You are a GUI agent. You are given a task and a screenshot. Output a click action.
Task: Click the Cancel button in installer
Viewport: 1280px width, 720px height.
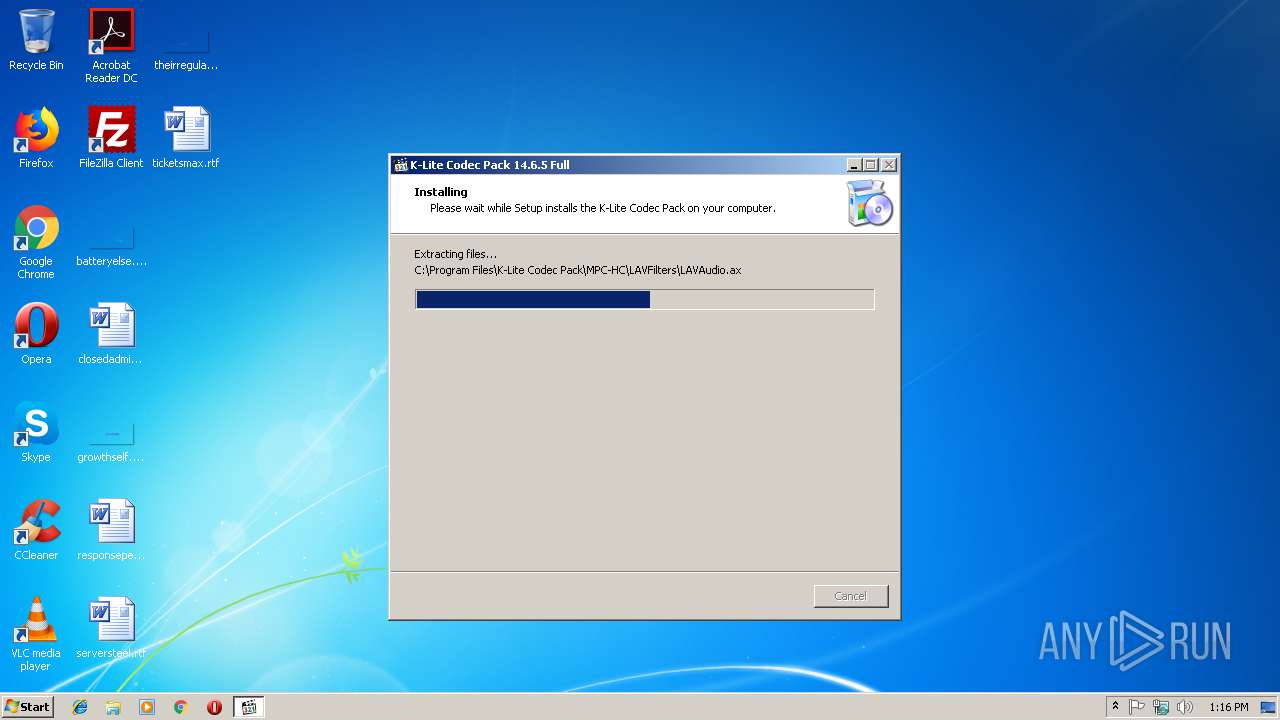click(x=851, y=596)
